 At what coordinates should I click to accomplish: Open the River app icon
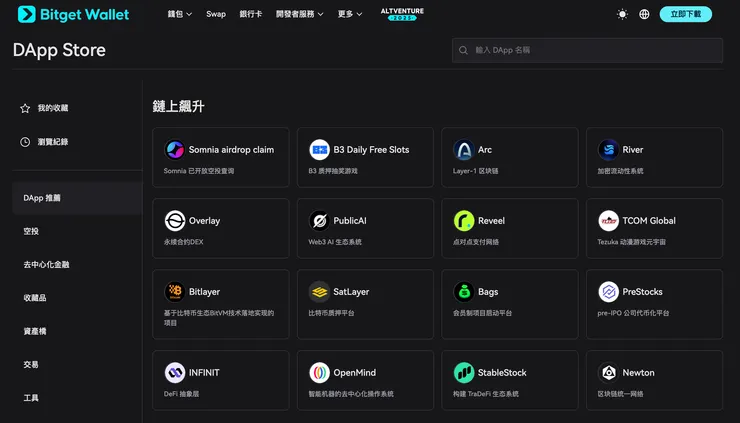[608, 150]
